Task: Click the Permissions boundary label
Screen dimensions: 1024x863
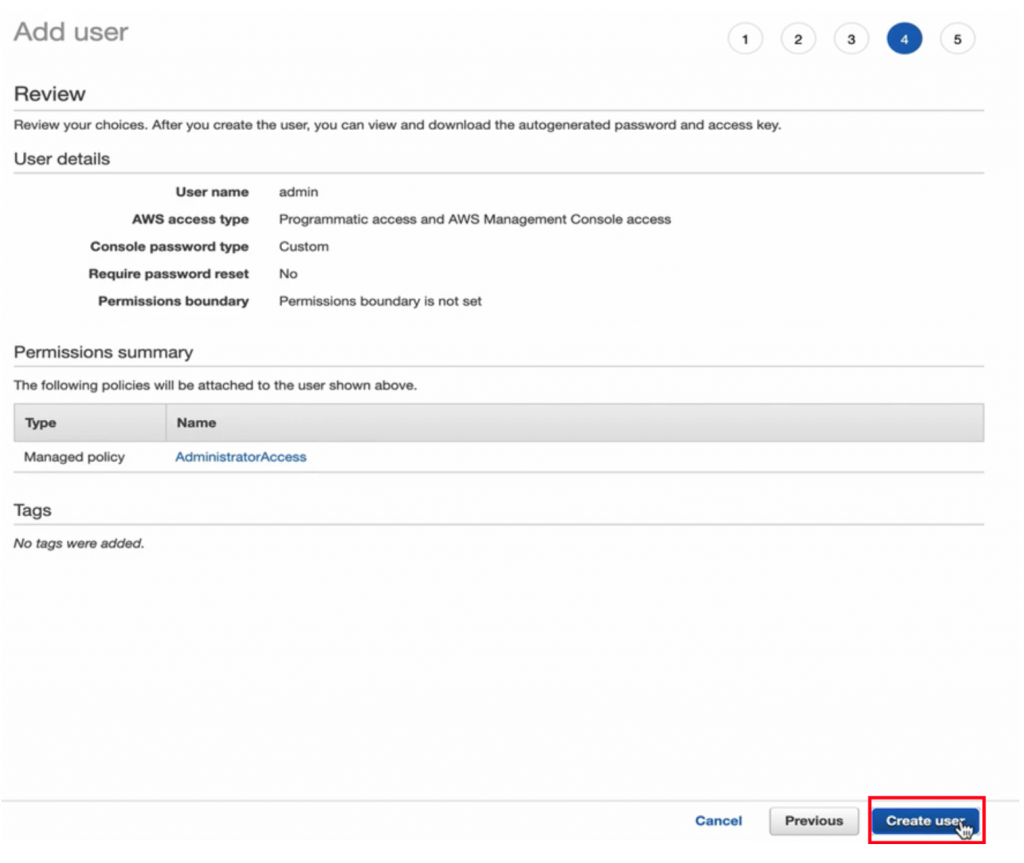Action: [x=173, y=301]
